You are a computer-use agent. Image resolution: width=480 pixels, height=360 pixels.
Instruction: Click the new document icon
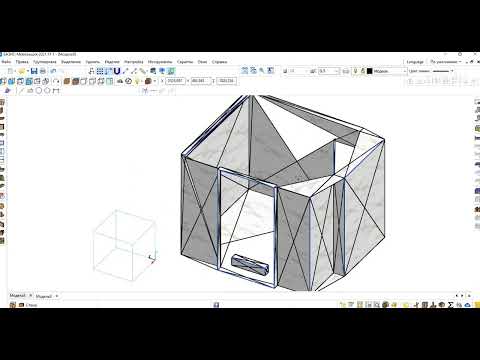[10, 71]
